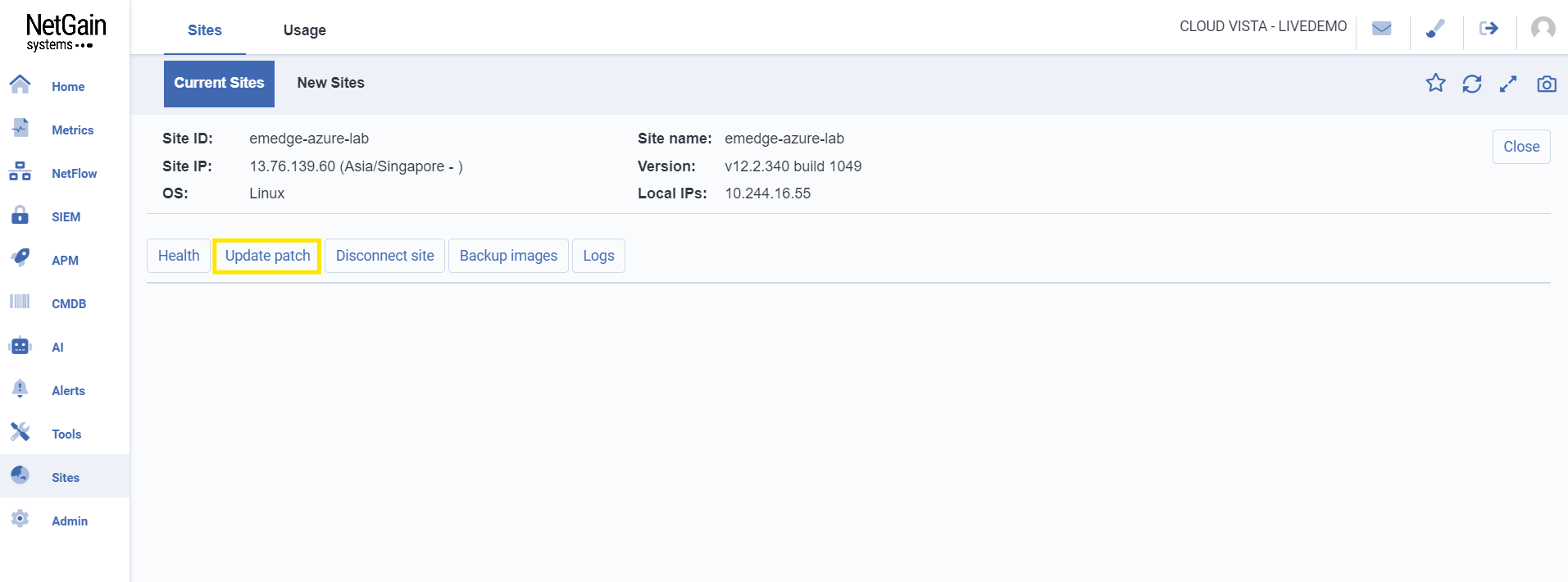
Task: Click the Sites label in sidebar
Action: click(x=66, y=478)
